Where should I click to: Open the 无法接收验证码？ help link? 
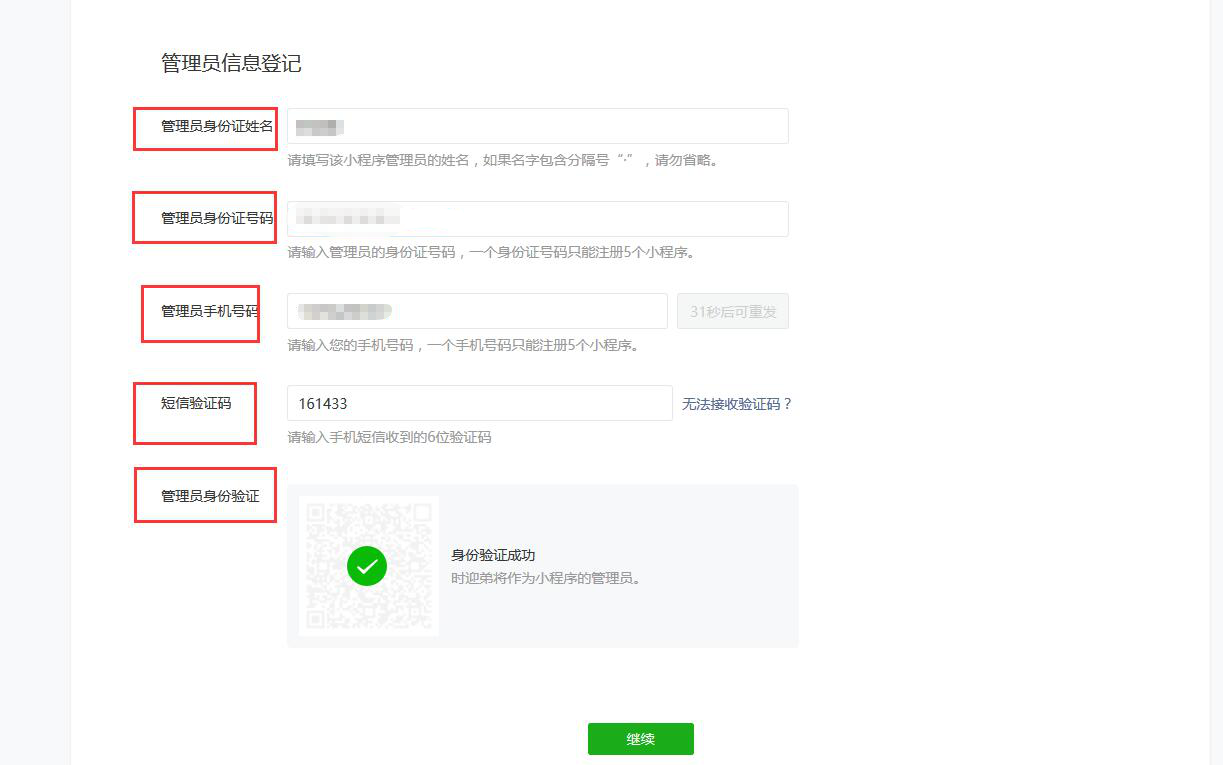point(736,401)
